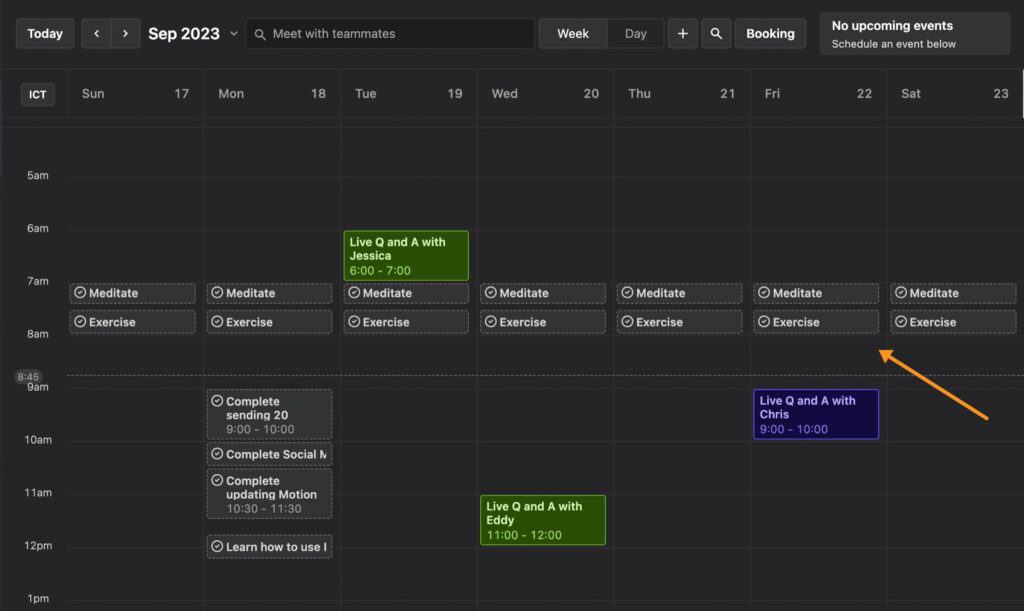The image size is (1024, 611).
Task: Open the Booking page
Action: pos(770,33)
